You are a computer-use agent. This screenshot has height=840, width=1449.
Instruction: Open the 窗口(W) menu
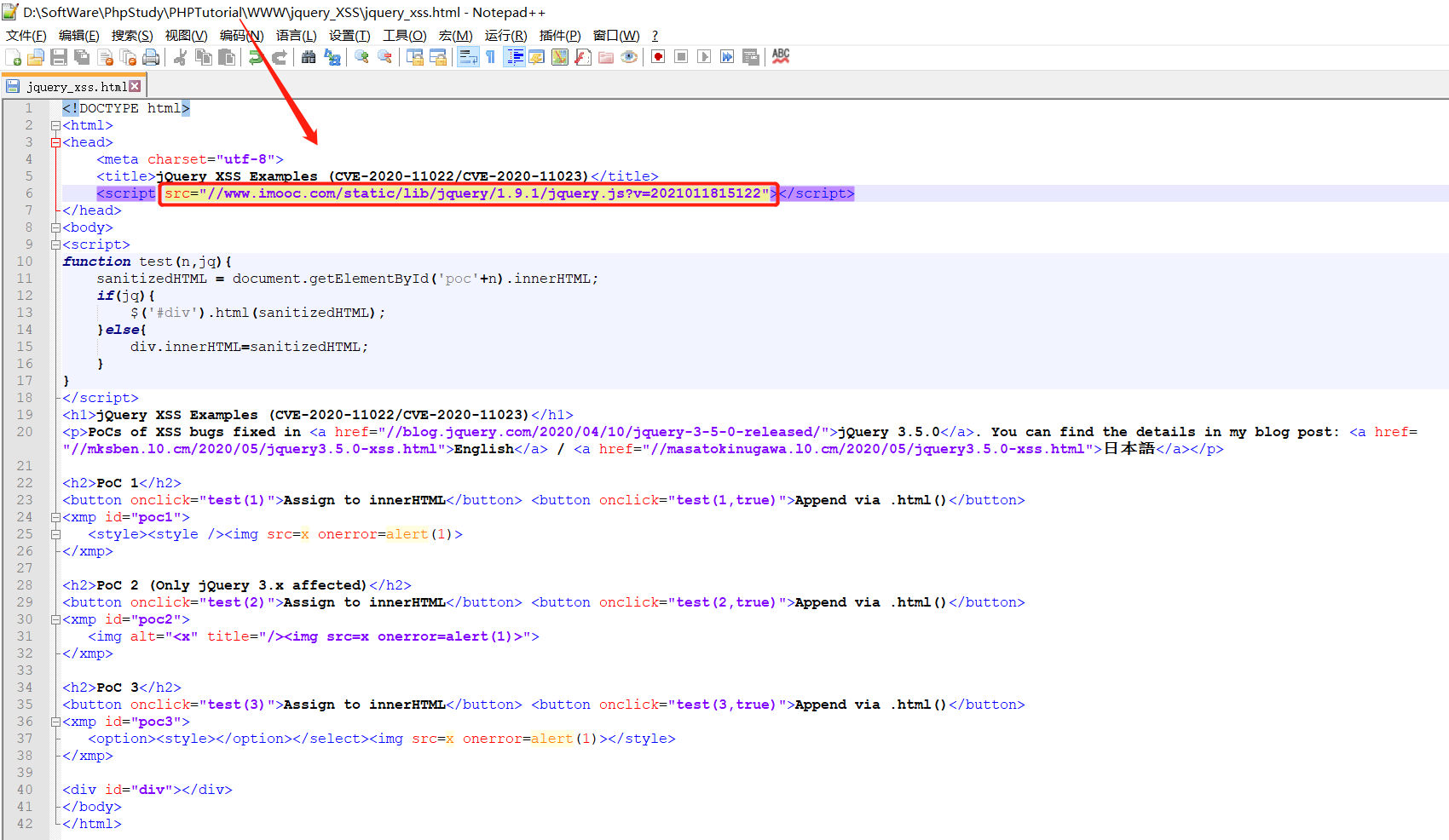[x=616, y=36]
